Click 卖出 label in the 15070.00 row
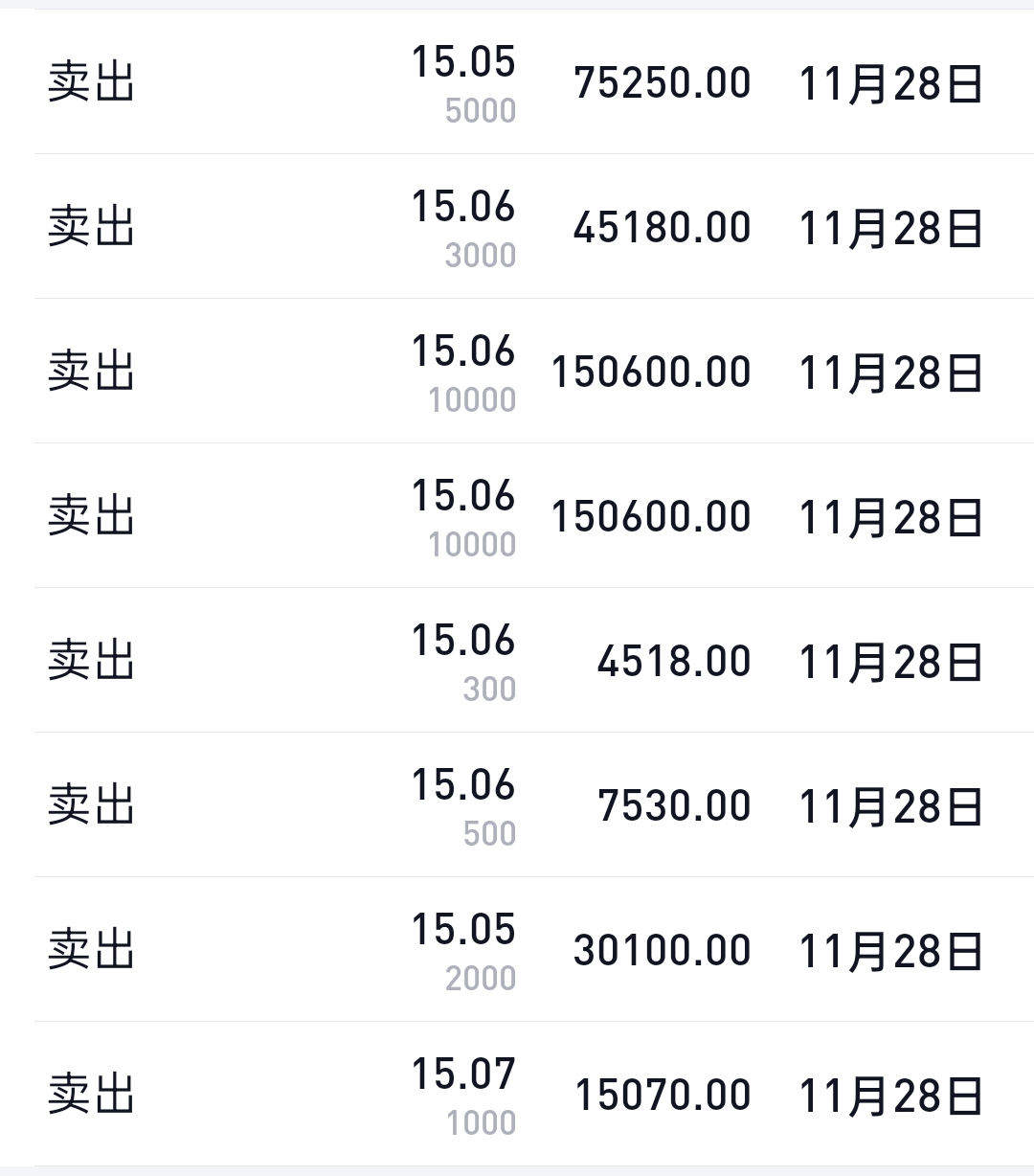 click(x=91, y=1095)
